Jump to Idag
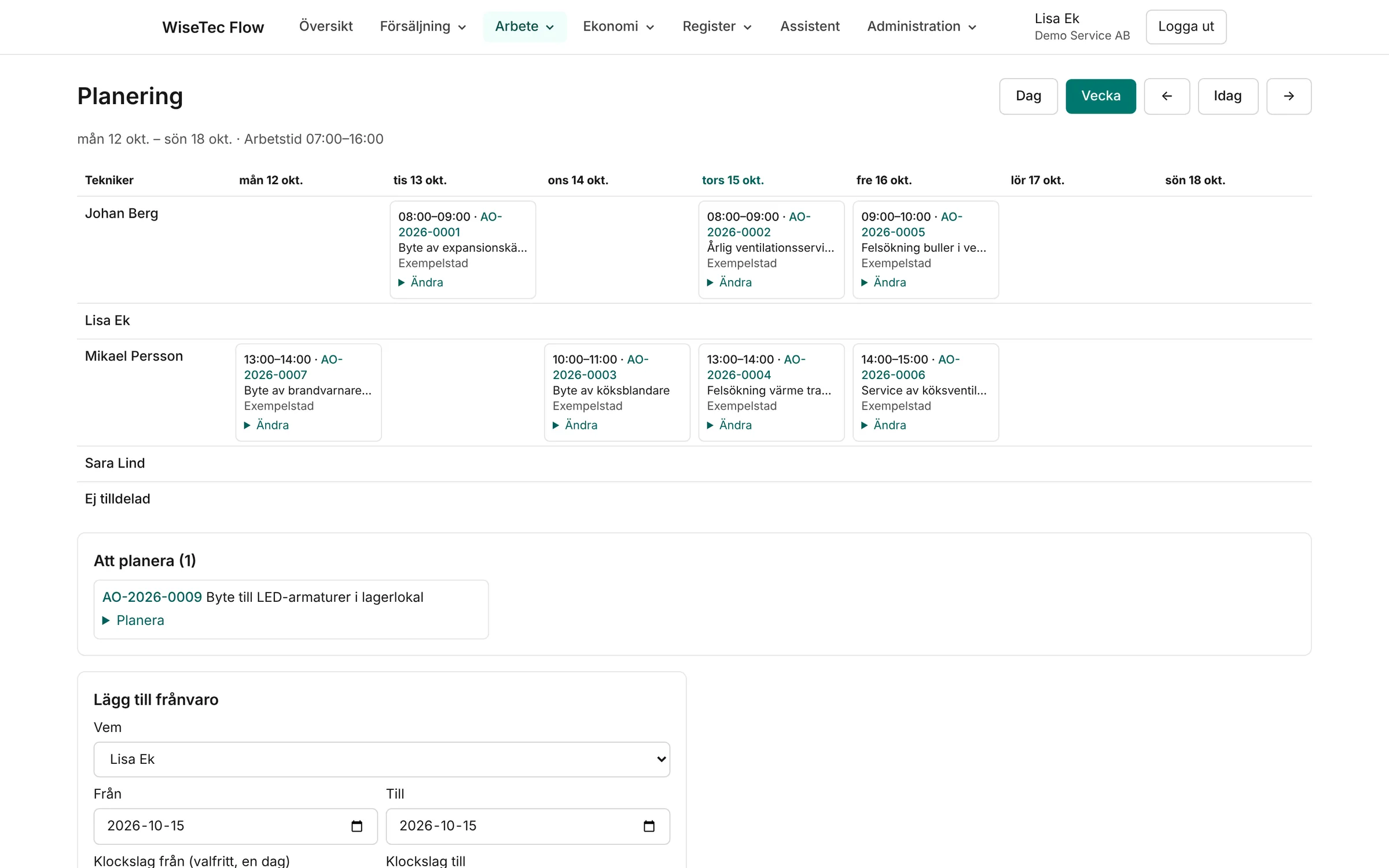This screenshot has width=1389, height=868. click(1228, 96)
